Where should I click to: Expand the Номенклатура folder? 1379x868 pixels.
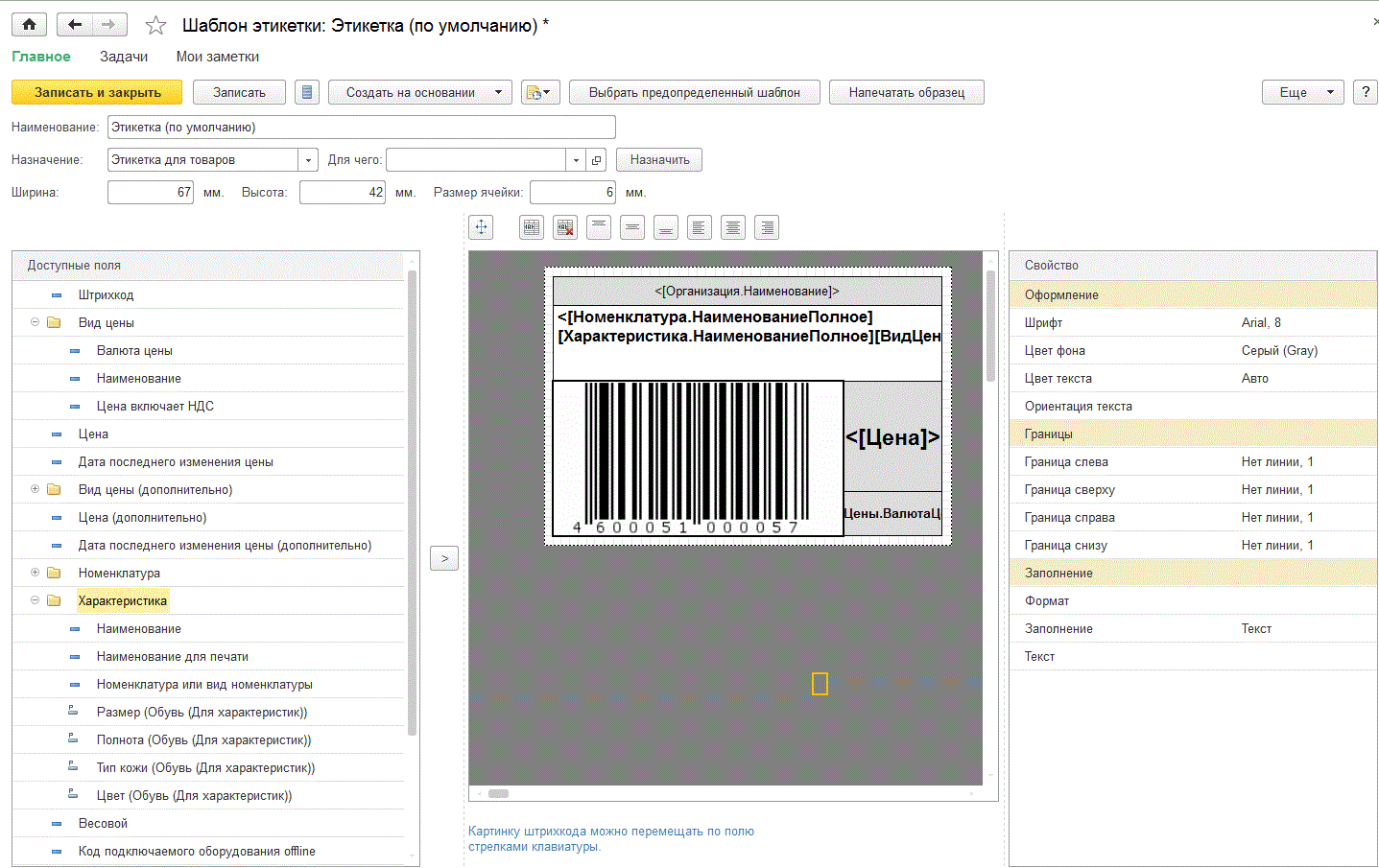(35, 573)
